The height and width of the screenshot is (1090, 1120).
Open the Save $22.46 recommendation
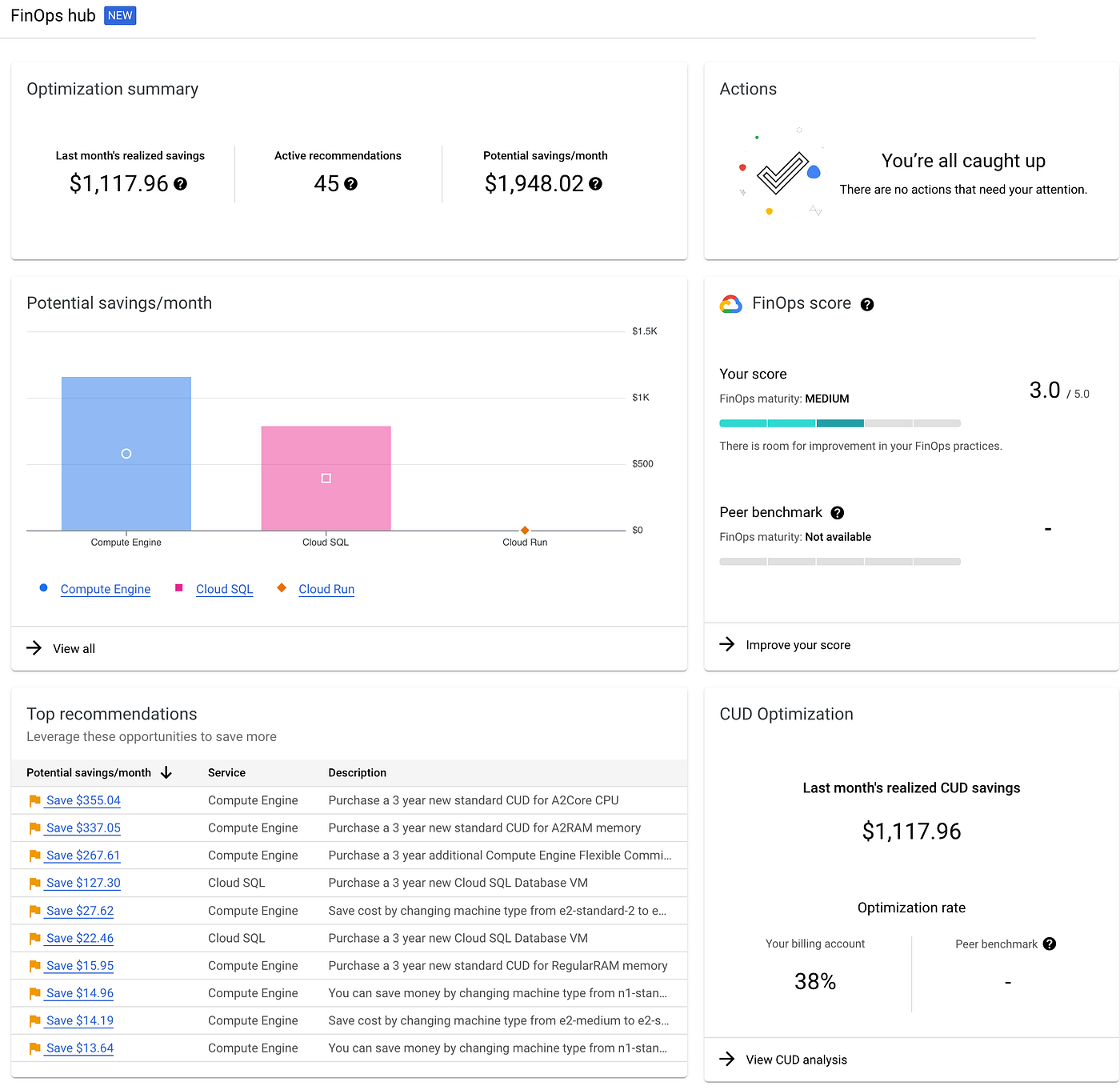pyautogui.click(x=80, y=939)
